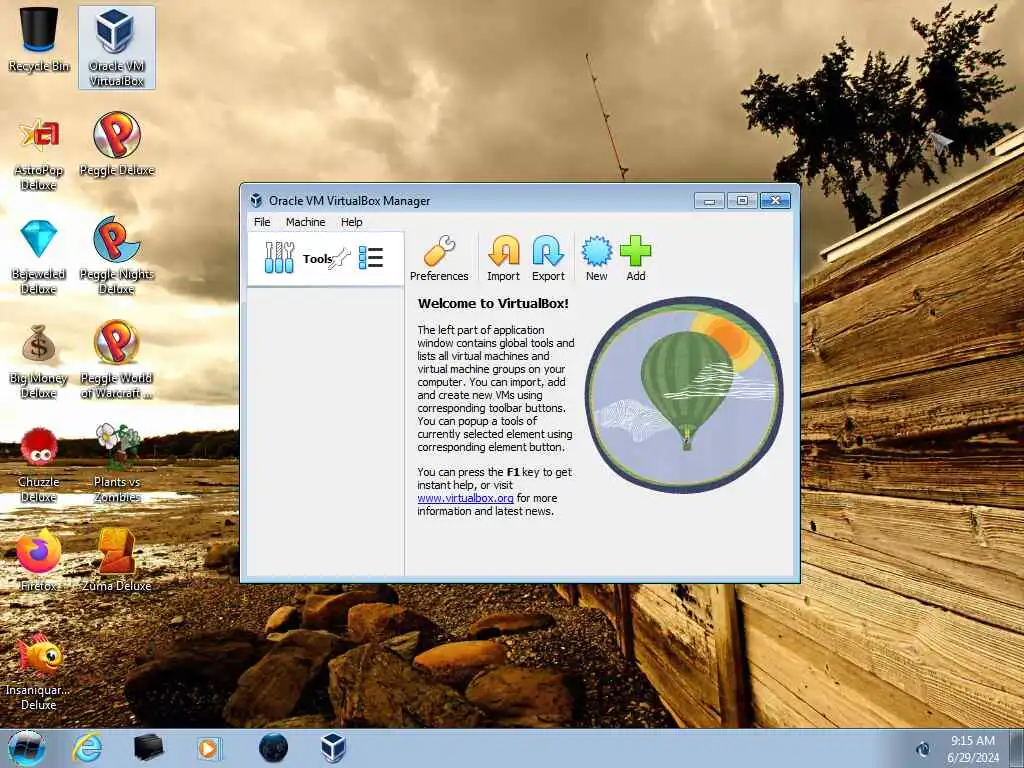The height and width of the screenshot is (768, 1024).
Task: Select the Big Money Deluxe desktop icon
Action: pyautogui.click(x=39, y=361)
